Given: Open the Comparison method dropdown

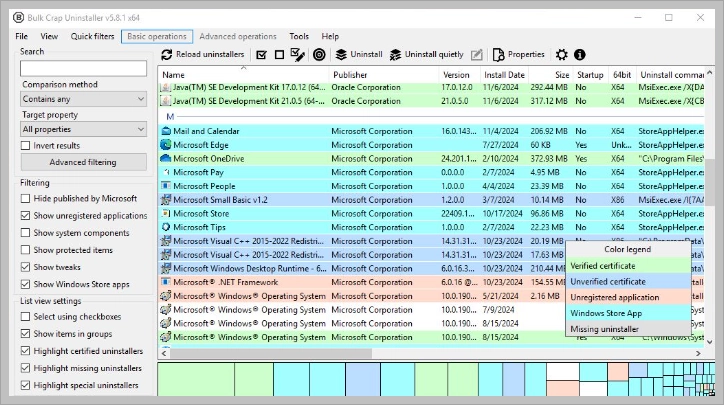Looking at the screenshot, I should pyautogui.click(x=84, y=99).
